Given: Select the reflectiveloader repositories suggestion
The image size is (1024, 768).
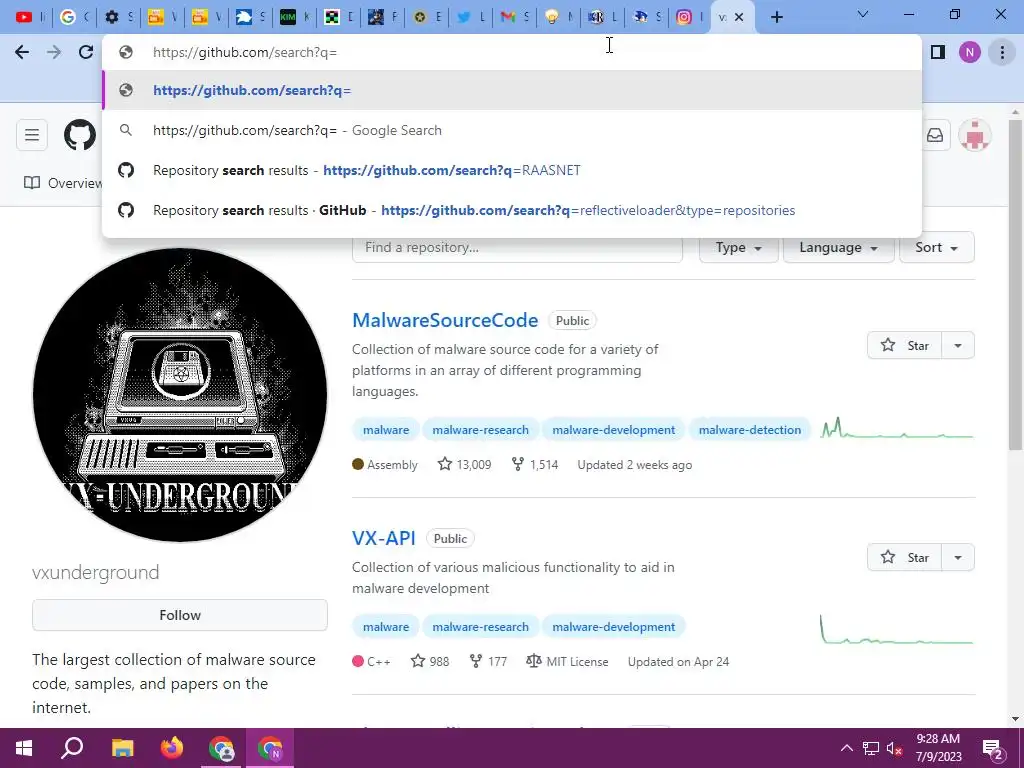Looking at the screenshot, I should tap(512, 210).
